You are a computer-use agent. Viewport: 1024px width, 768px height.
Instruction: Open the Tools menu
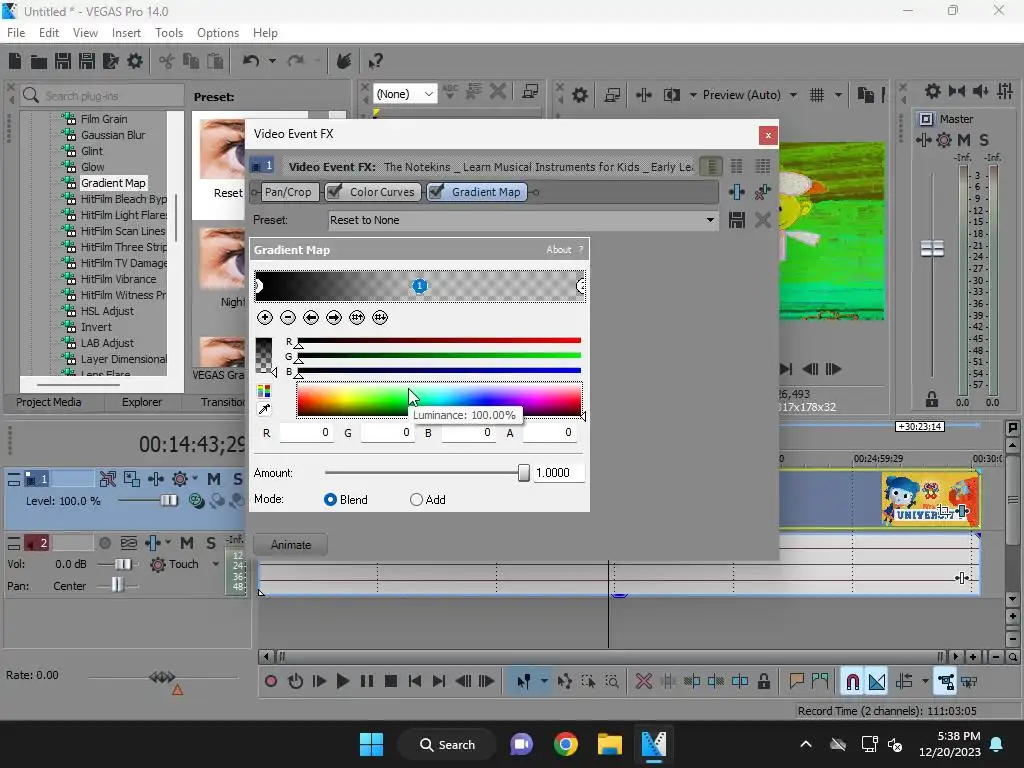tap(168, 33)
